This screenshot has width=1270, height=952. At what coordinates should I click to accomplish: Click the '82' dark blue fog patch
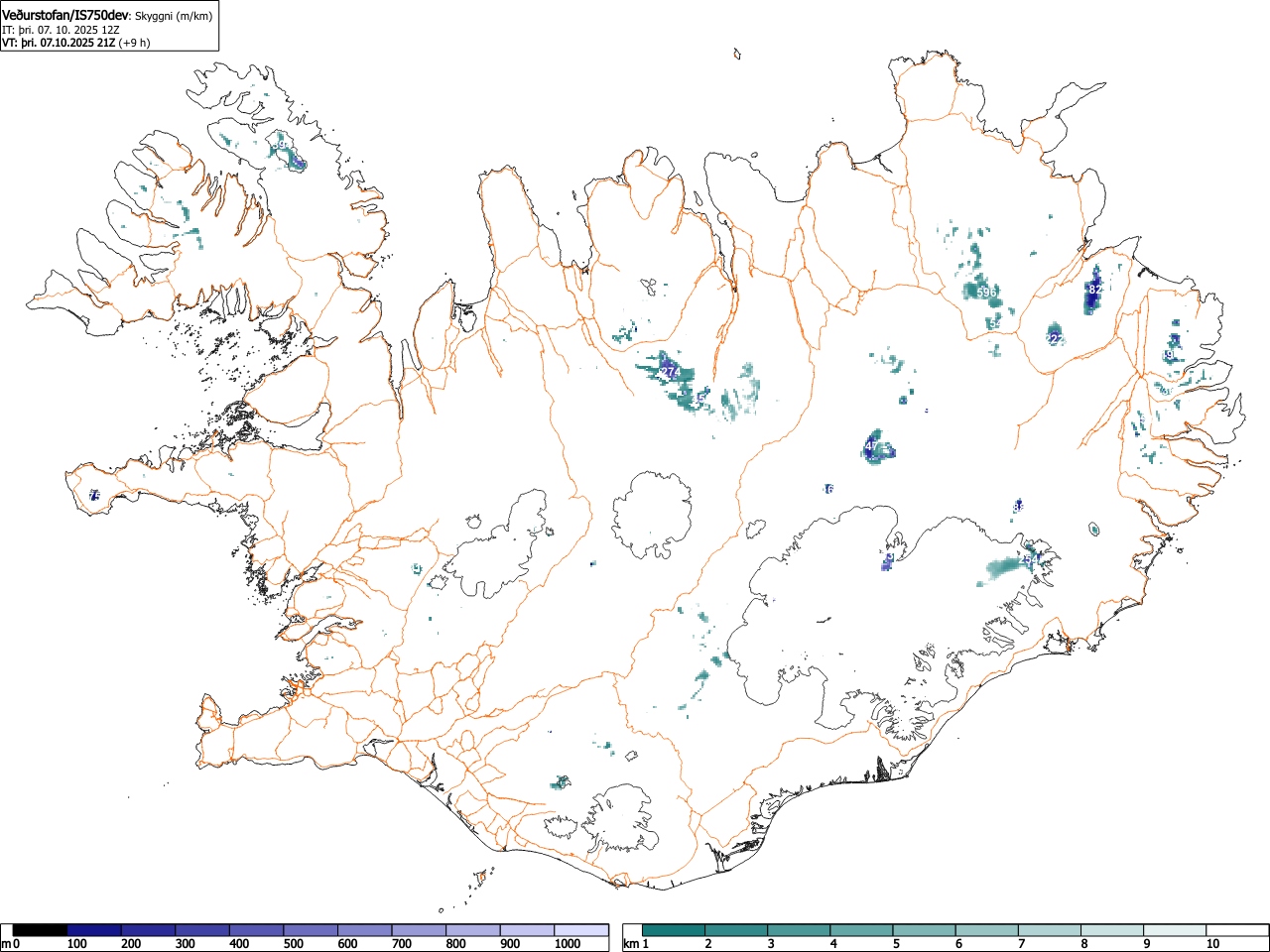(x=1095, y=289)
